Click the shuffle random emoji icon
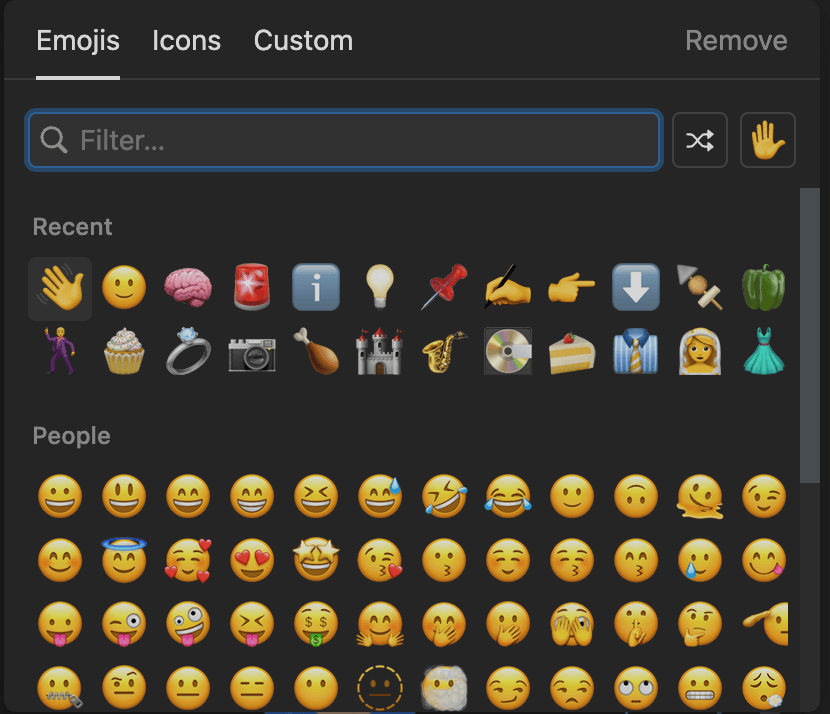Viewport: 830px width, 714px height. pyautogui.click(x=700, y=140)
